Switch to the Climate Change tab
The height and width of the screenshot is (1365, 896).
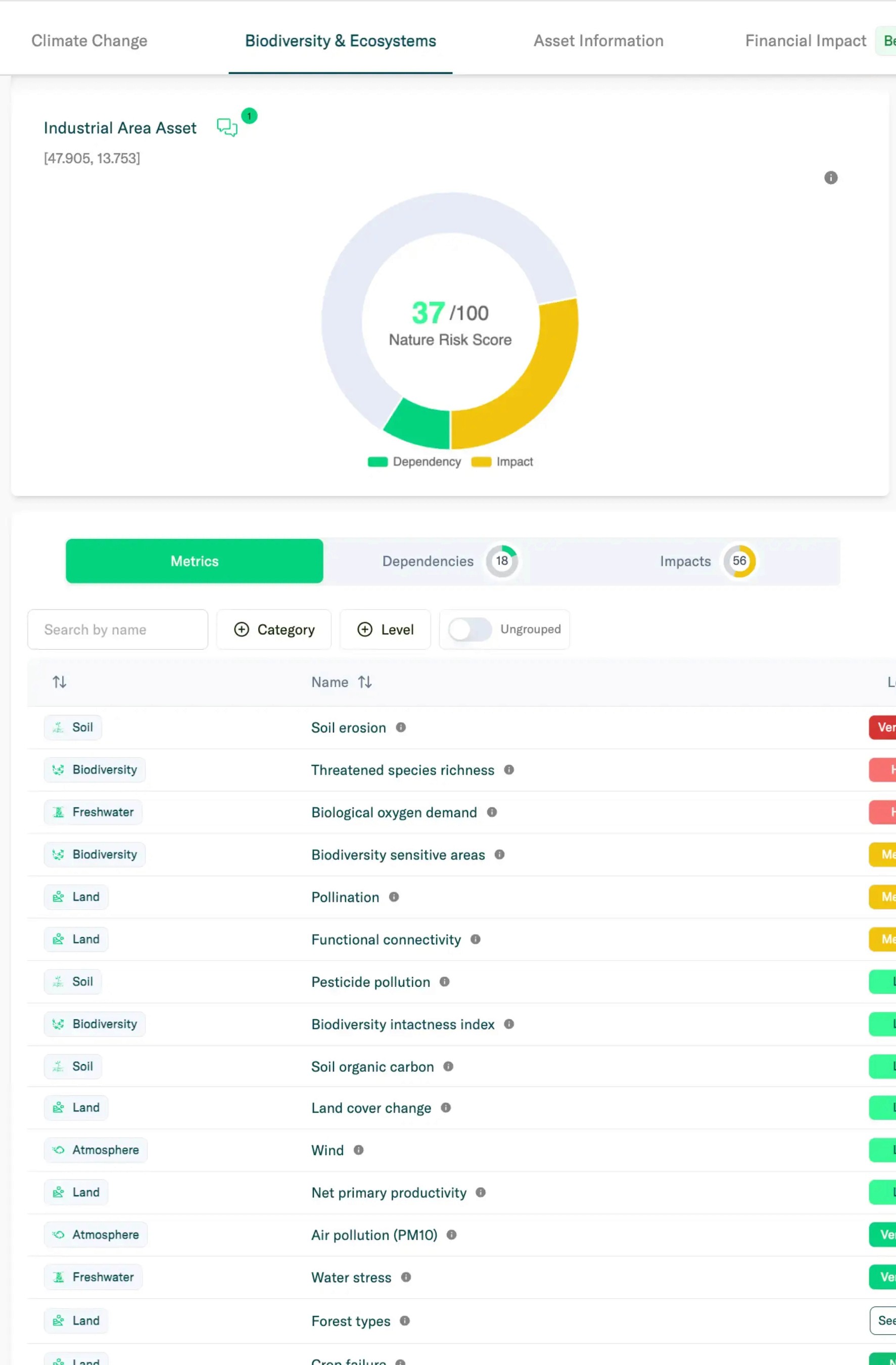[x=89, y=41]
